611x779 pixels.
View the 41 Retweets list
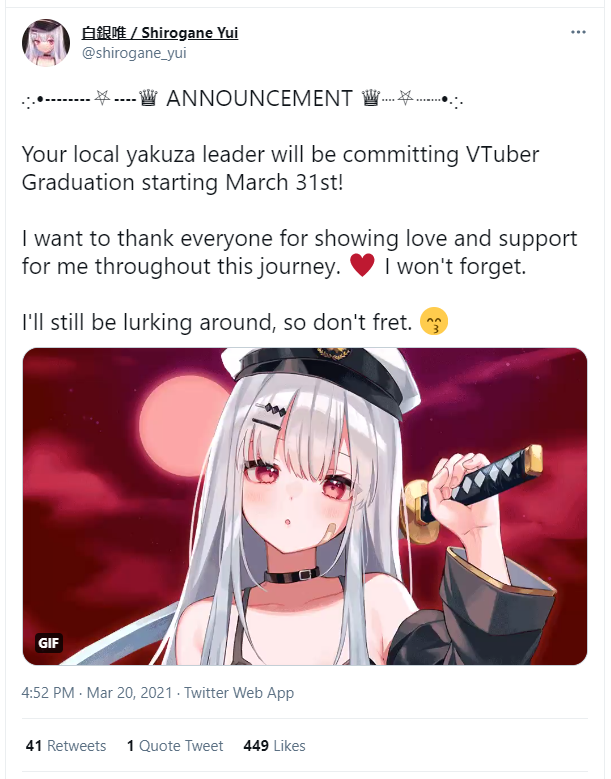tap(66, 746)
